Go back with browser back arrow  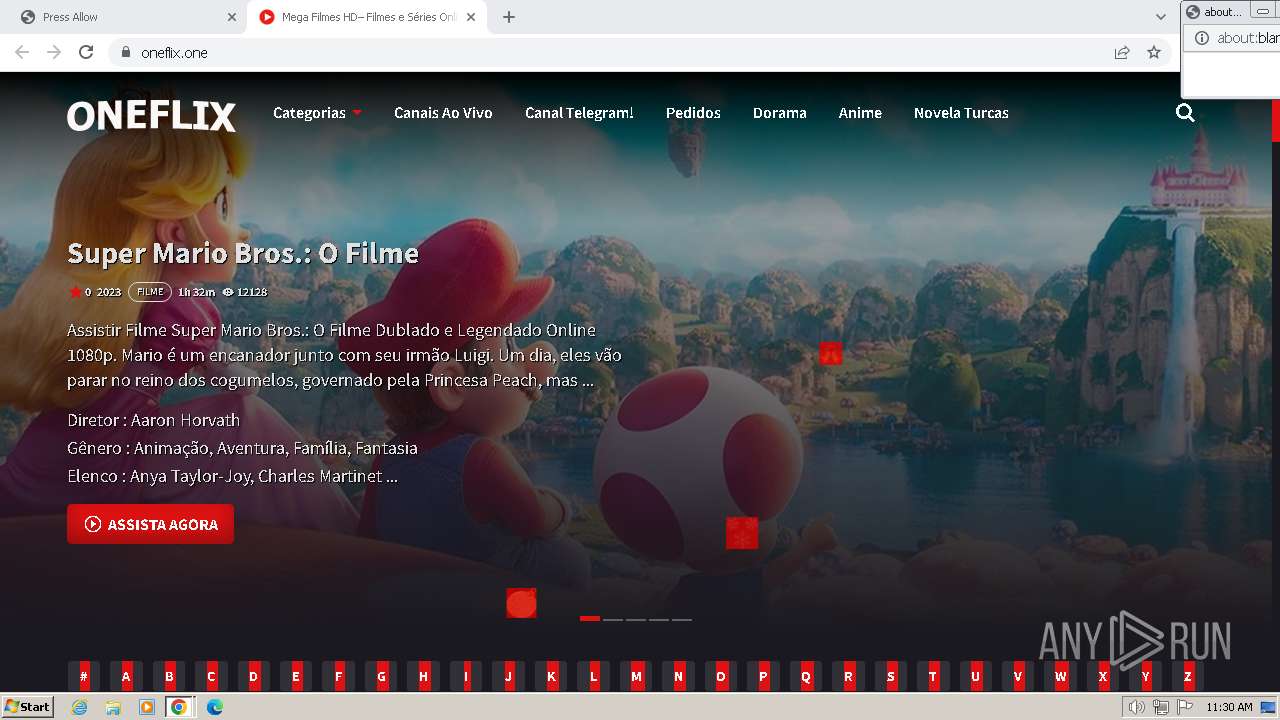pos(22,52)
